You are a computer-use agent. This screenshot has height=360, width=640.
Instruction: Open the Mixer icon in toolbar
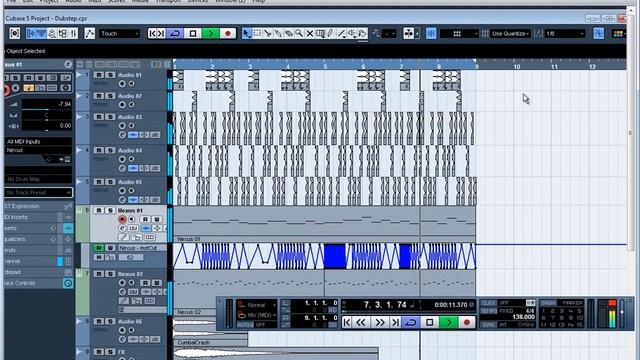73,33
